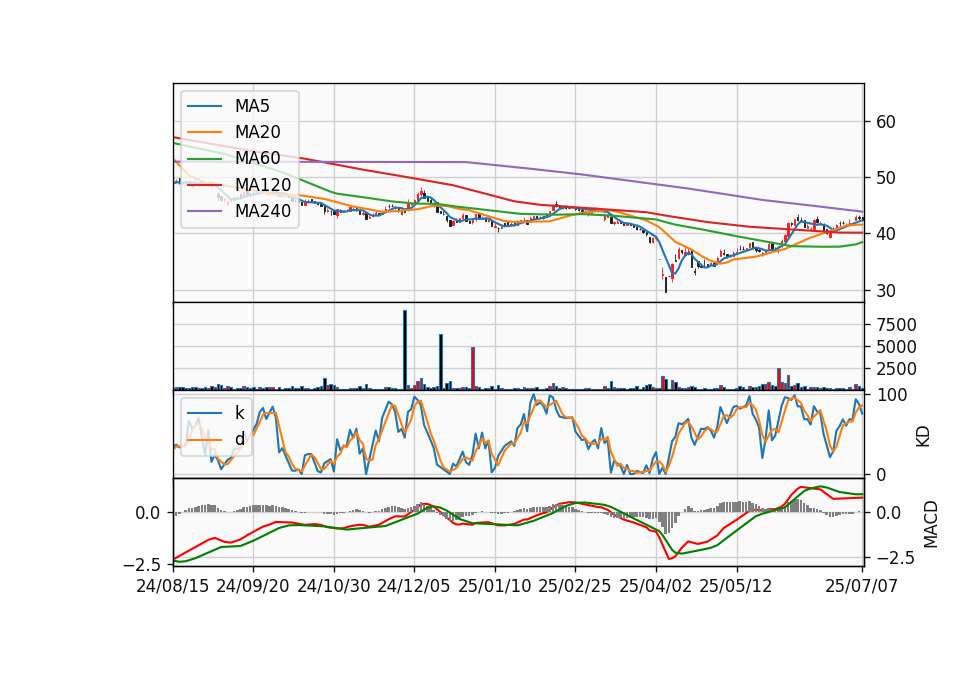Click the MA120 legend label
The height and width of the screenshot is (690, 960).
263,185
